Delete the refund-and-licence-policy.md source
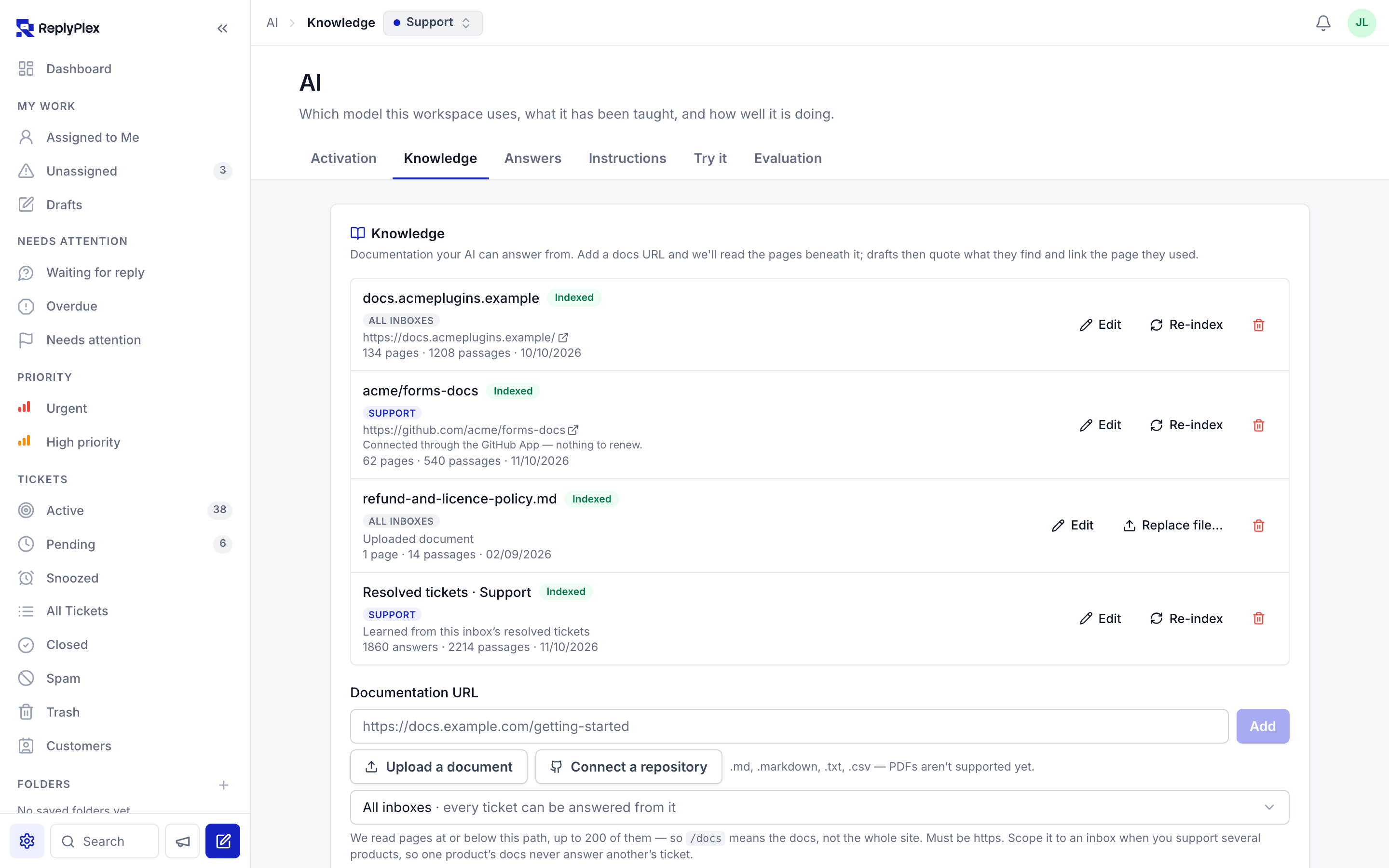The height and width of the screenshot is (868, 1389). coord(1259,526)
